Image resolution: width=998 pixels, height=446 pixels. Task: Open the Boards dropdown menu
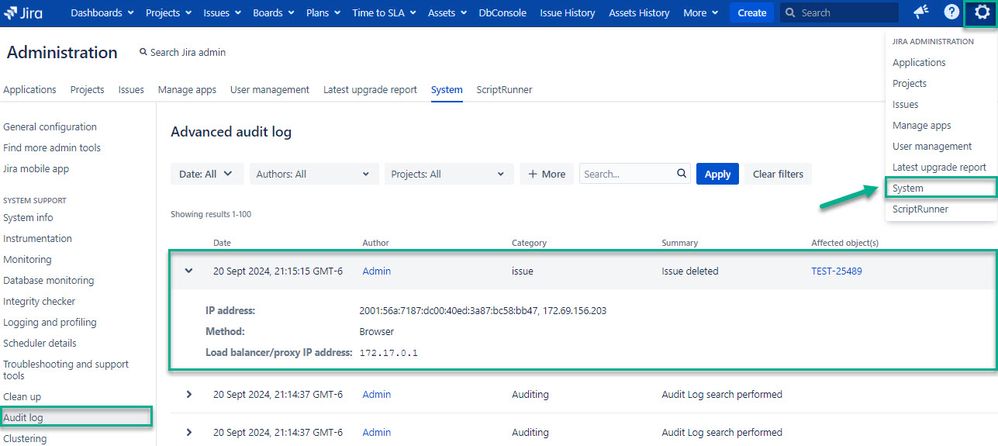(274, 13)
